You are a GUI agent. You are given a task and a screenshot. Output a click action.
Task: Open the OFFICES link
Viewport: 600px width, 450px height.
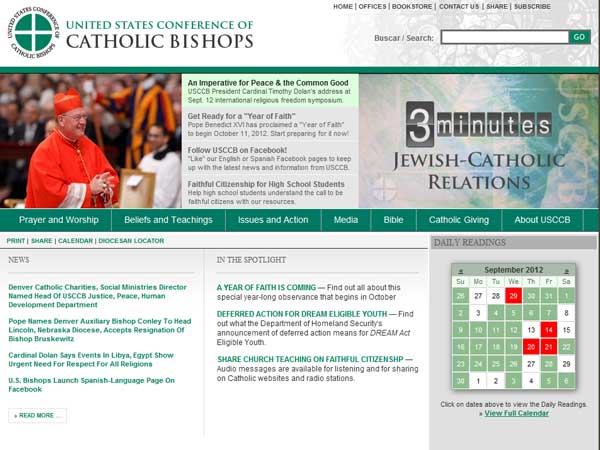tap(372, 7)
